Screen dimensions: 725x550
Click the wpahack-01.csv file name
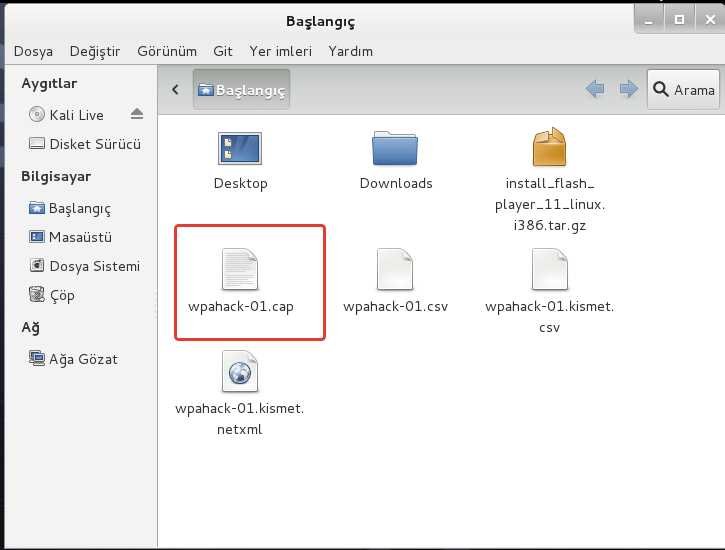(395, 306)
